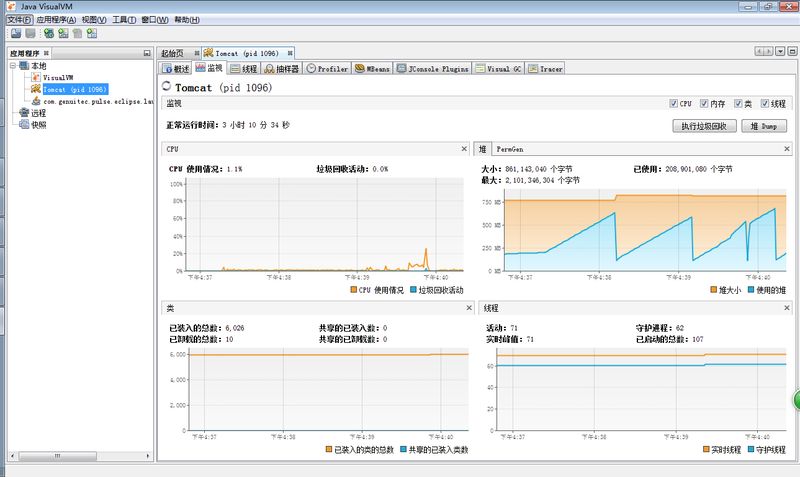
Task: Click scrollbar left arrow in applications panel
Action: (12, 456)
